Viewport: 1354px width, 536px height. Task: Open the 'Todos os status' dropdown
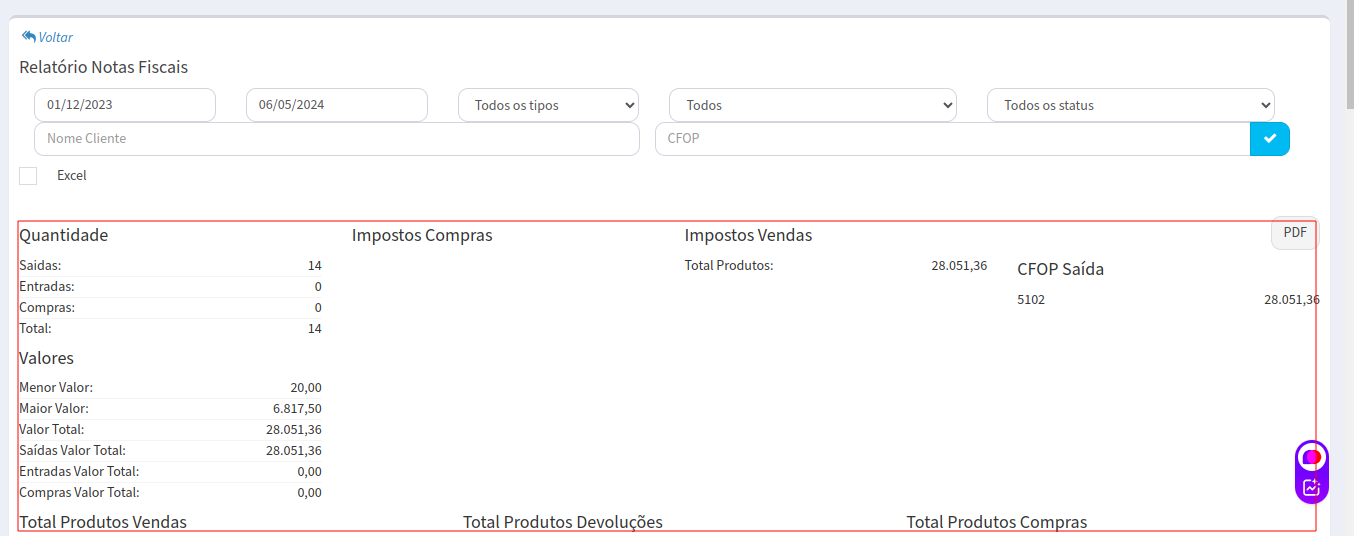coord(1130,105)
